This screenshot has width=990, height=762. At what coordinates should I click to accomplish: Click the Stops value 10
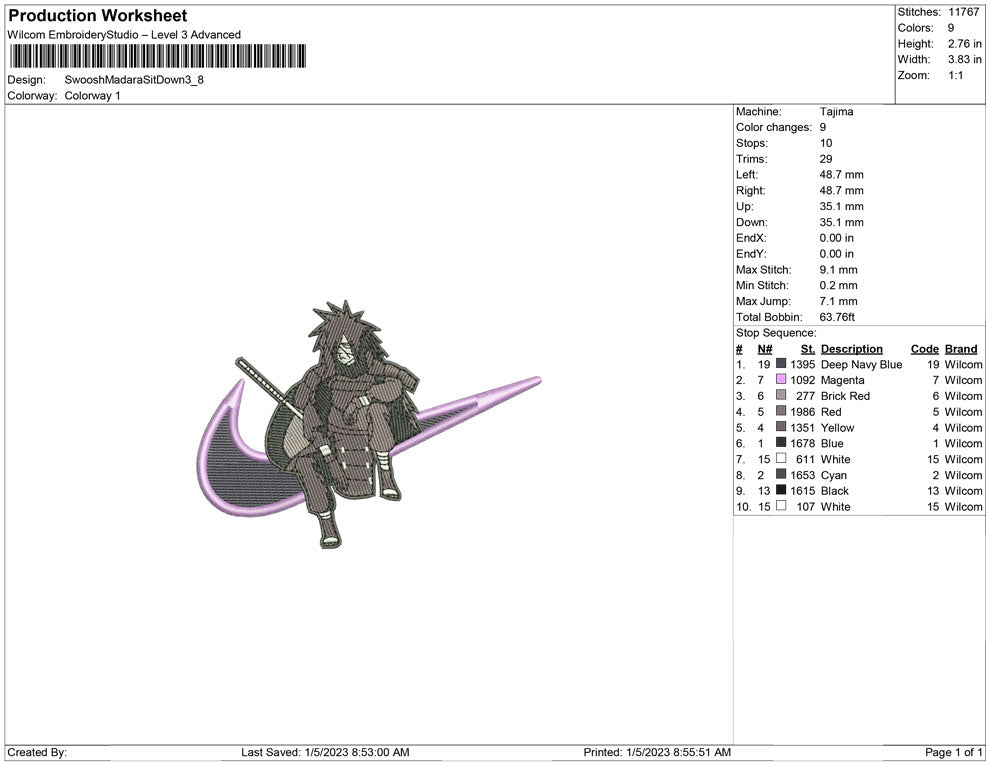826,143
